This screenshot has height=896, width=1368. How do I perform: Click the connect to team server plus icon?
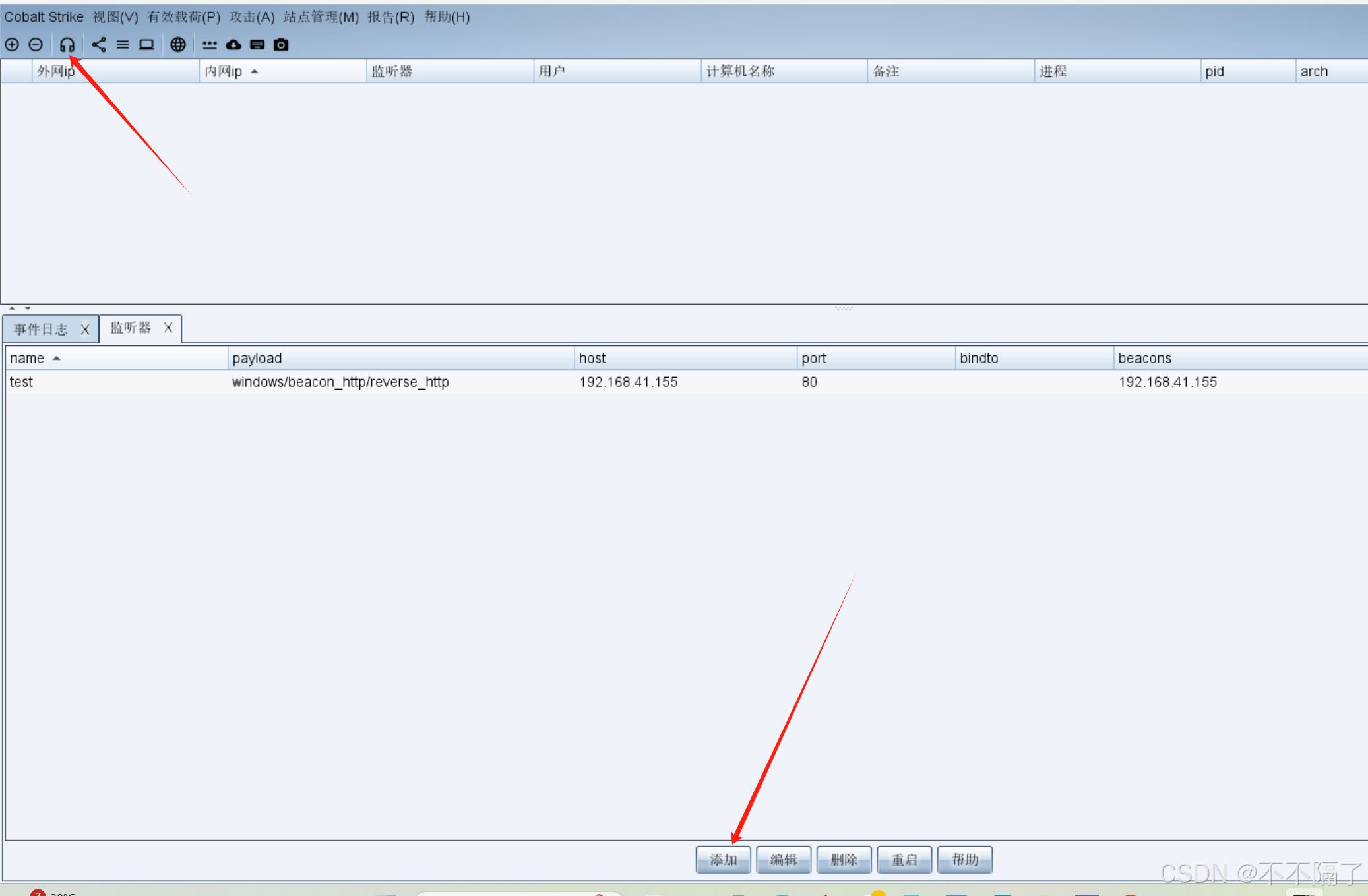click(12, 45)
